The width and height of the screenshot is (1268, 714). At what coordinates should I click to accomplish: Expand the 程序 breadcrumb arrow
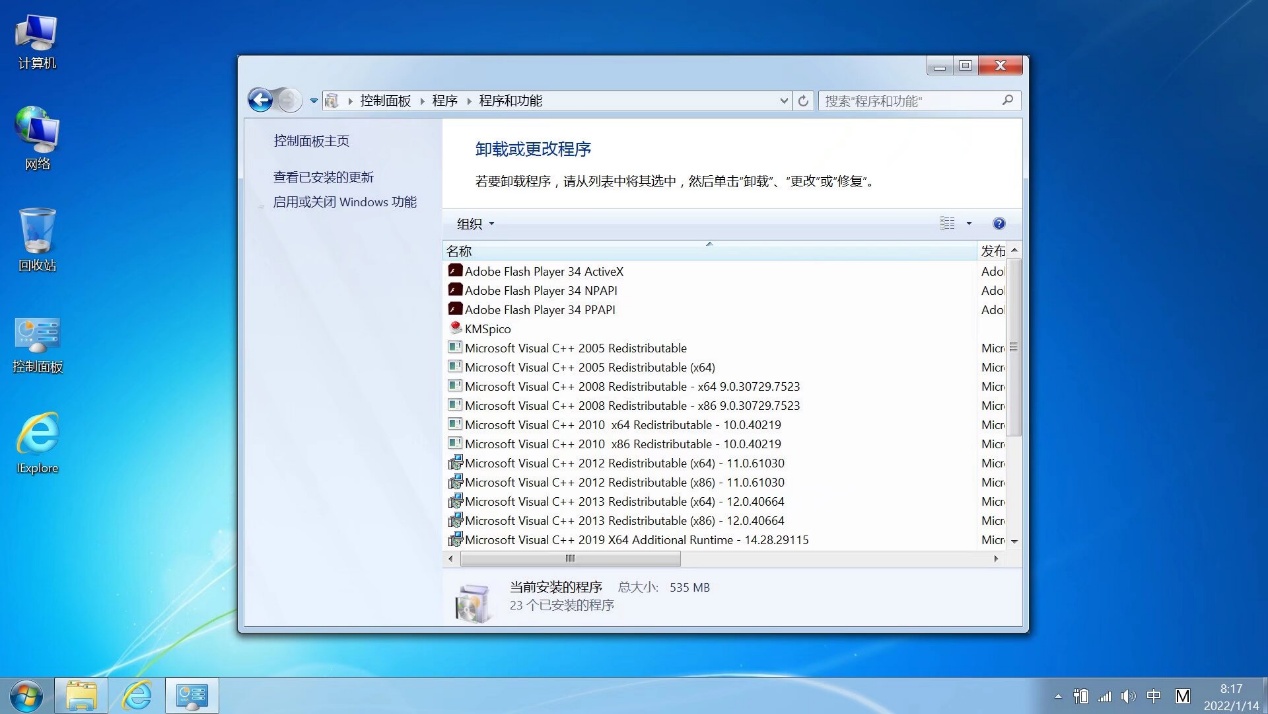coord(467,101)
